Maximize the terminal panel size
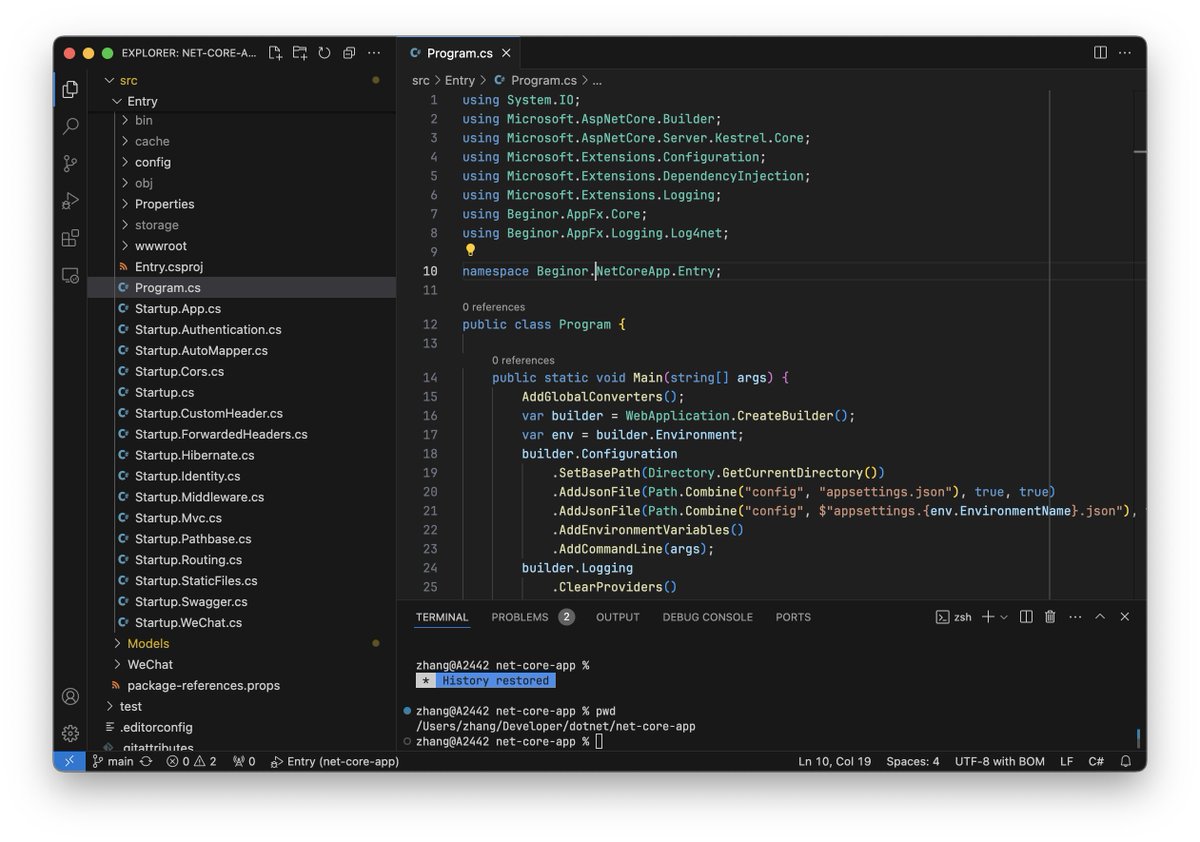The height and width of the screenshot is (842, 1200). coord(1100,617)
